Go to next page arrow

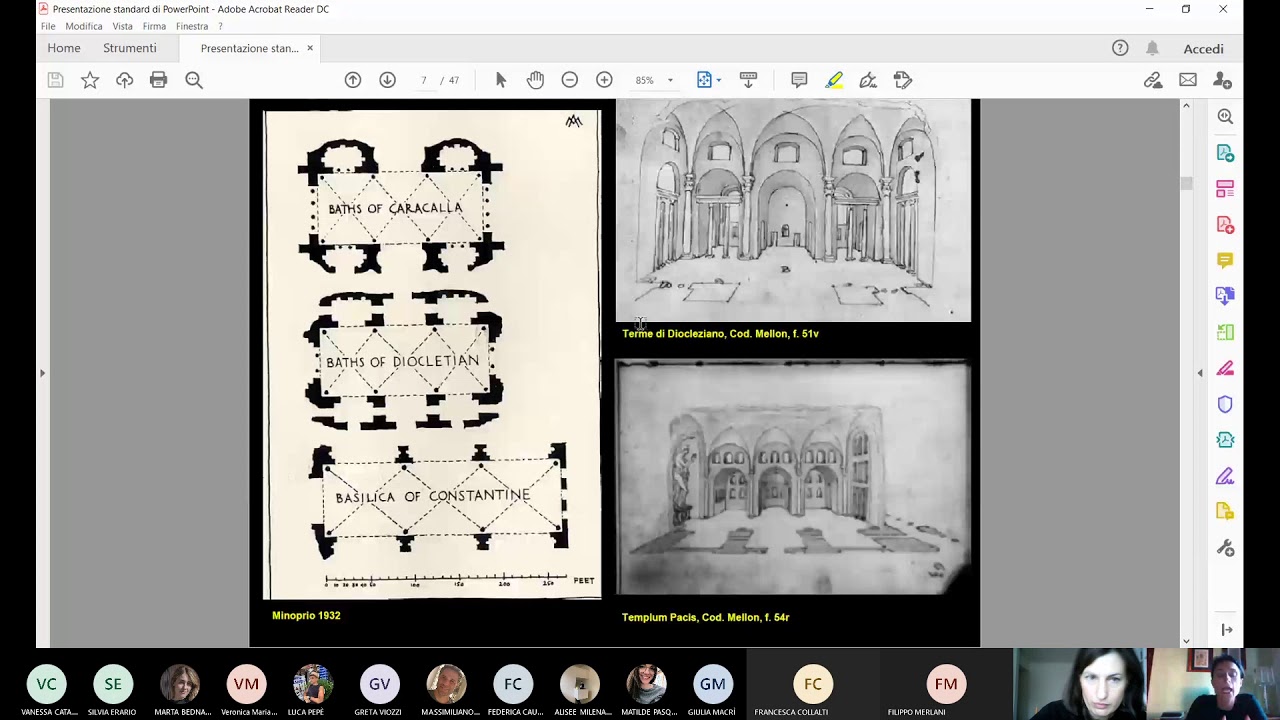387,80
